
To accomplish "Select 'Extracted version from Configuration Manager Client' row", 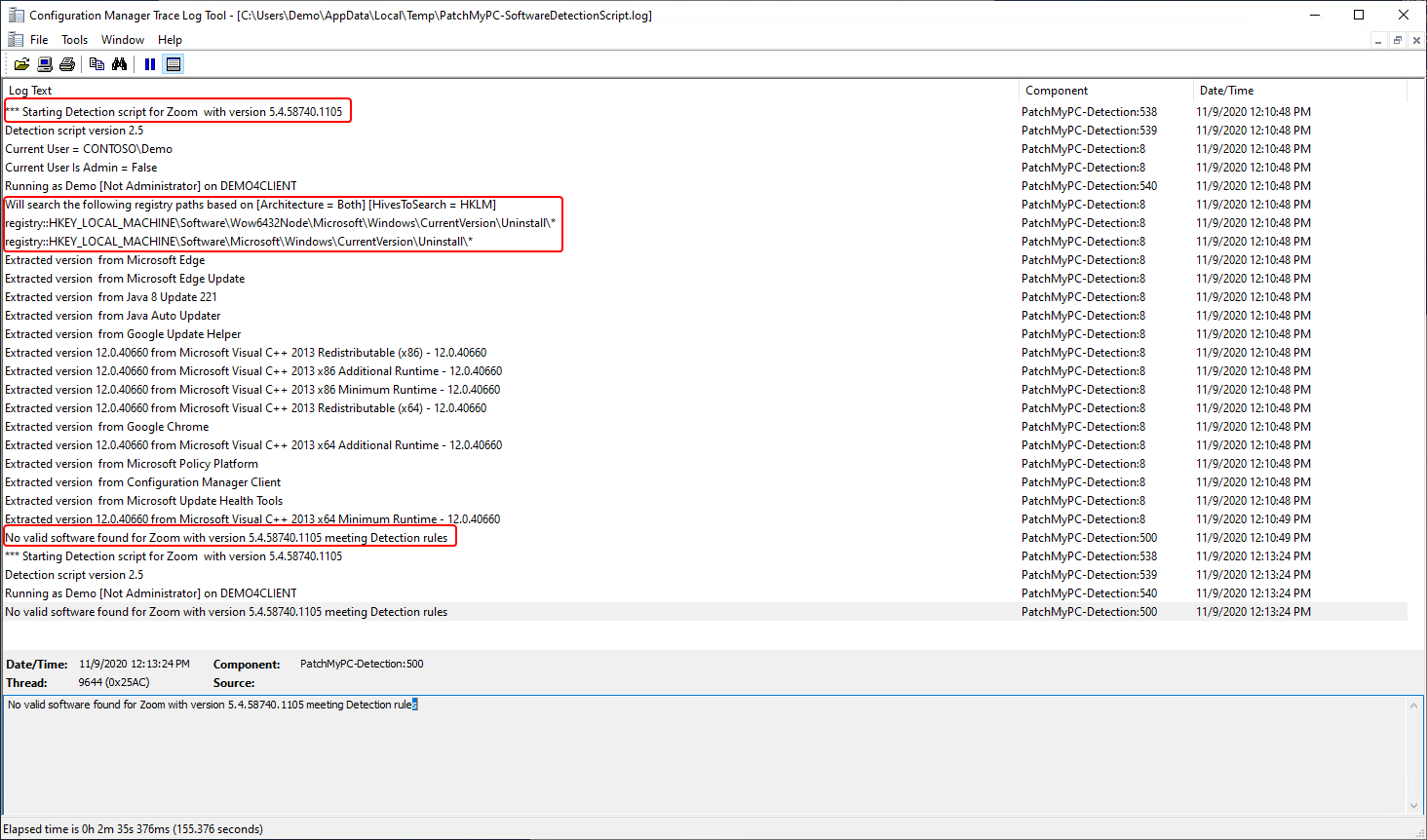I will point(705,482).
